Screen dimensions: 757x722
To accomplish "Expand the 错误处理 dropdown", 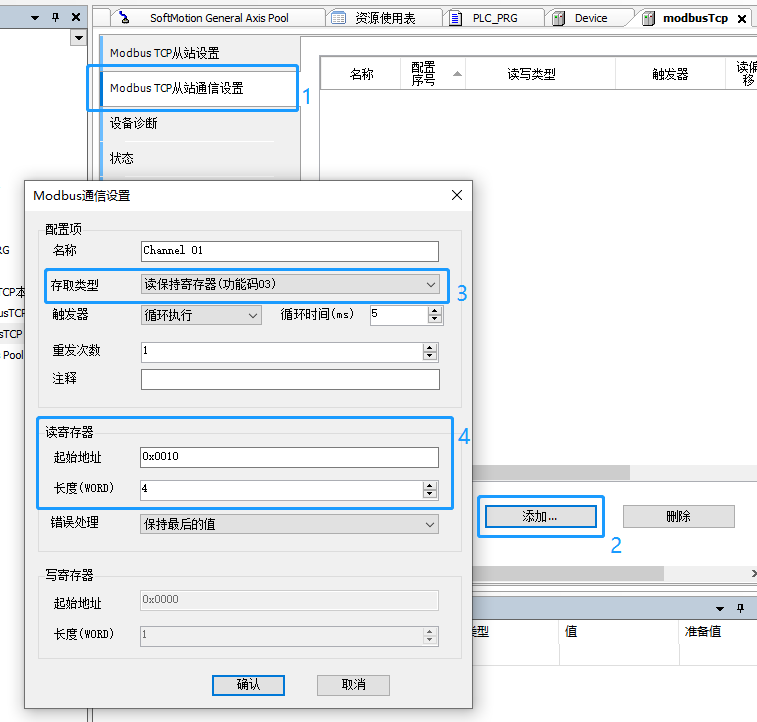I will [x=430, y=524].
